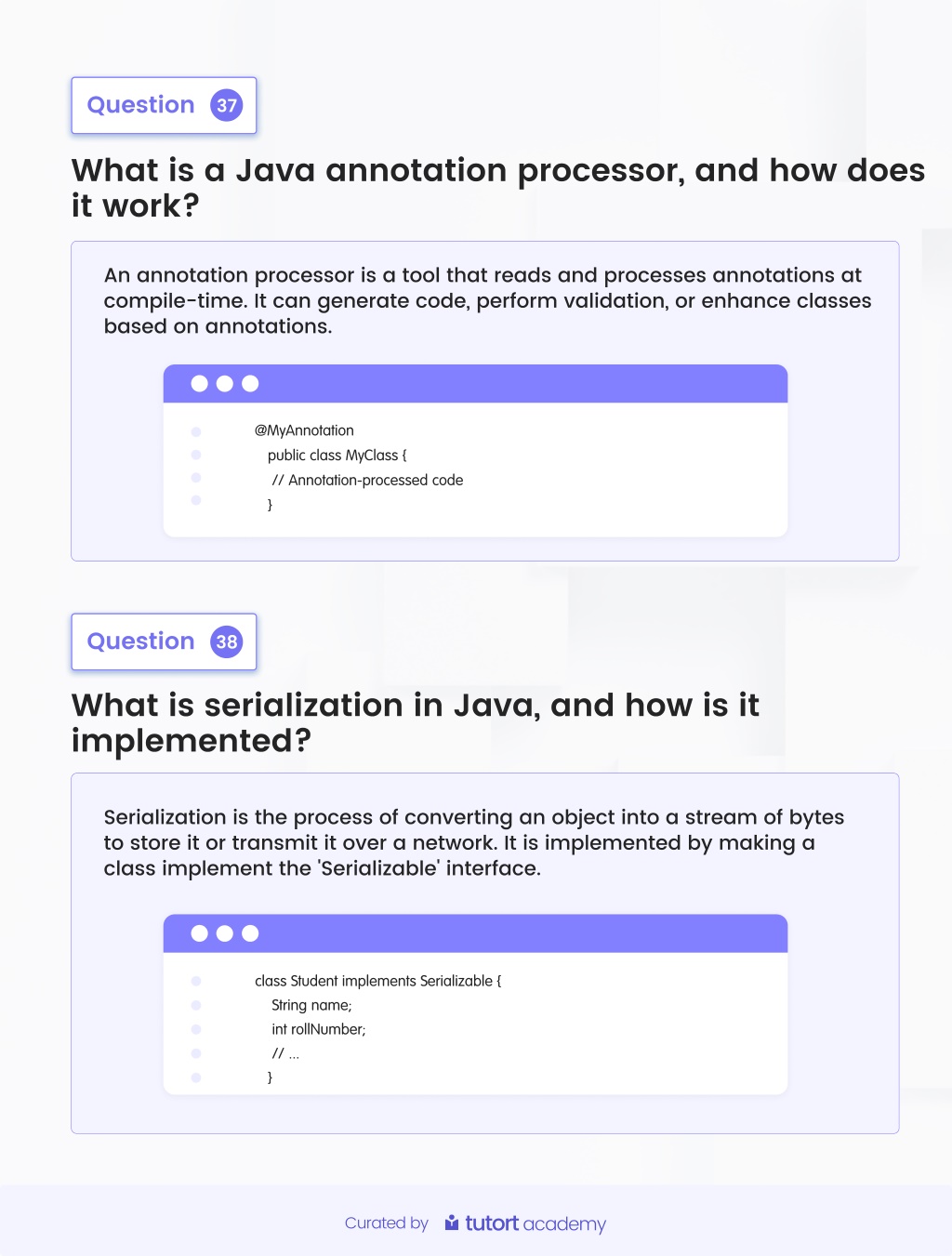Click the Question 38 label badge

tap(164, 641)
